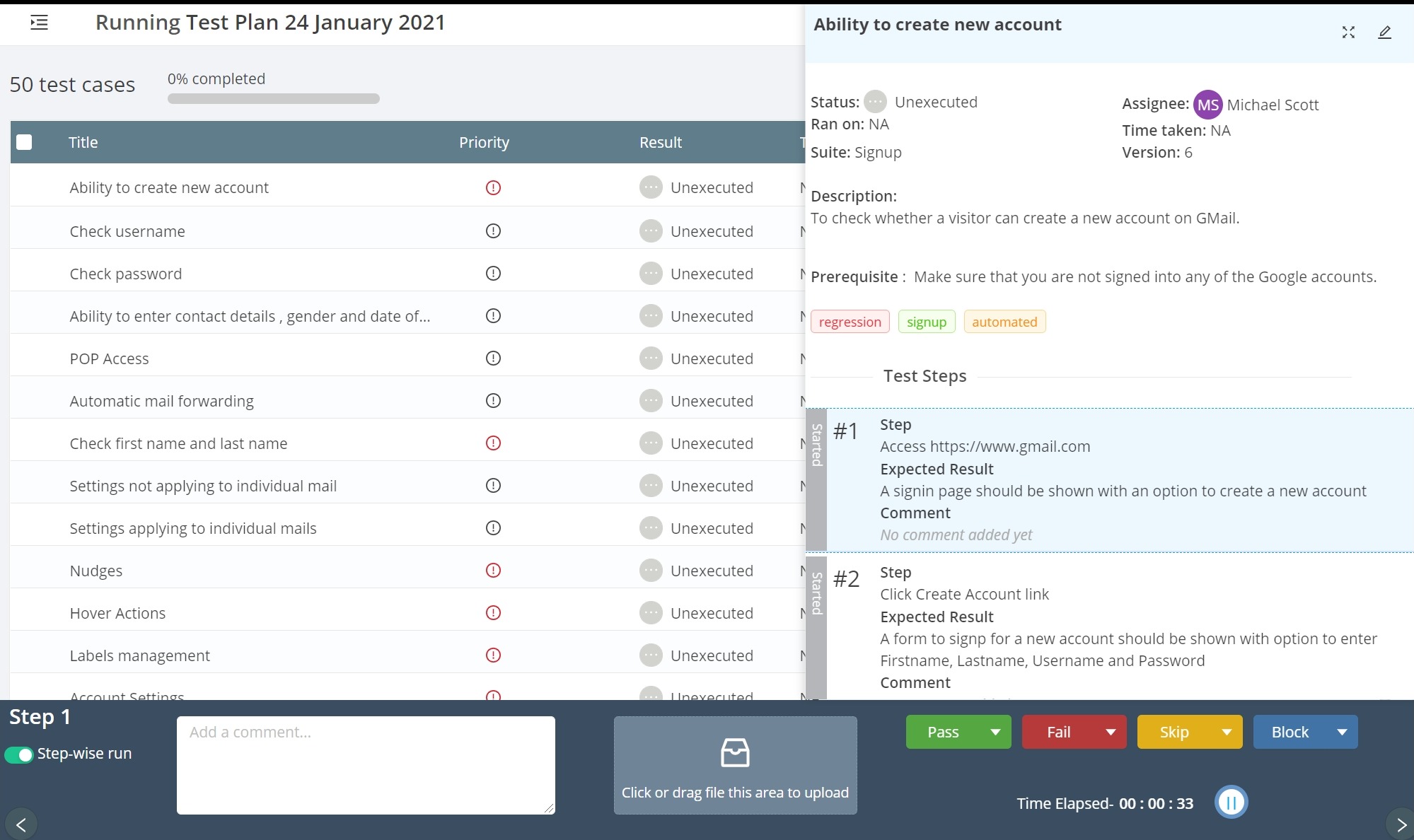Expand the Block action dropdown
This screenshot has height=840, width=1414.
[1341, 732]
